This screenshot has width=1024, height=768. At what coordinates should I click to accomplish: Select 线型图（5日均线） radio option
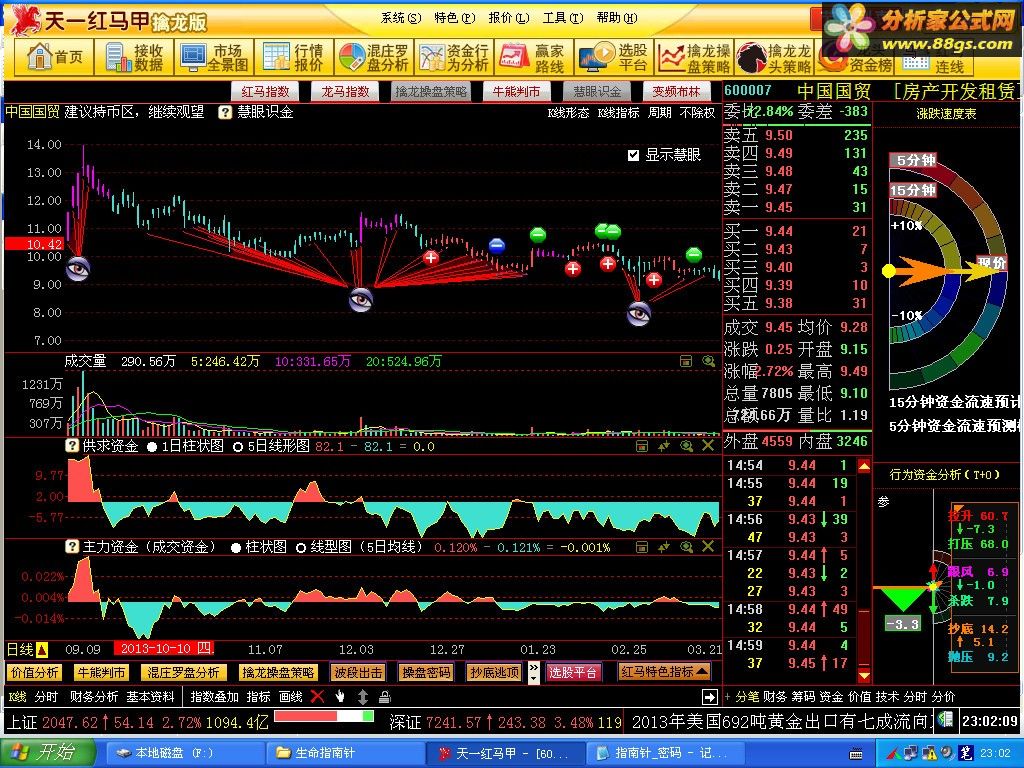300,547
